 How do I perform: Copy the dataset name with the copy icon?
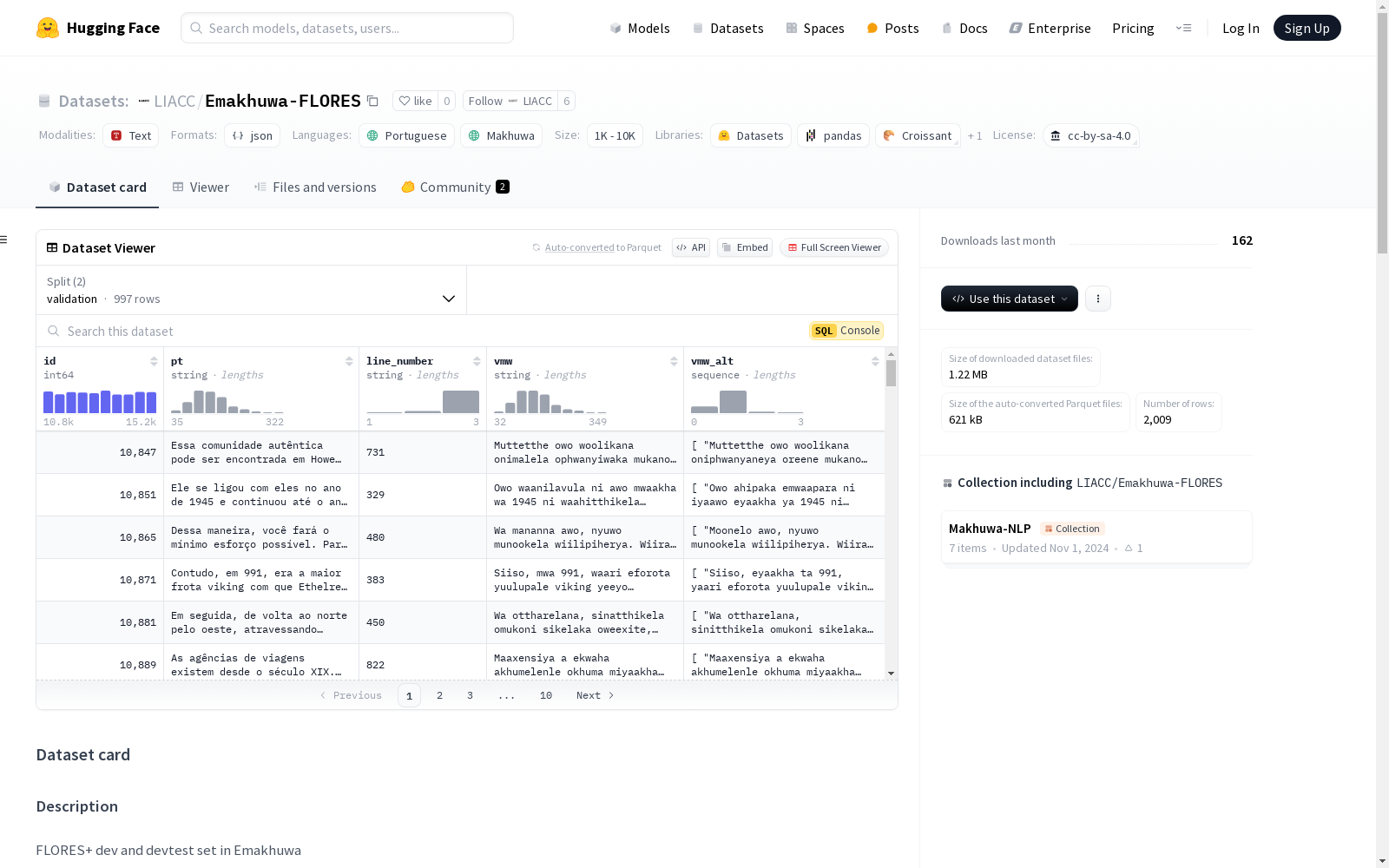[x=372, y=101]
